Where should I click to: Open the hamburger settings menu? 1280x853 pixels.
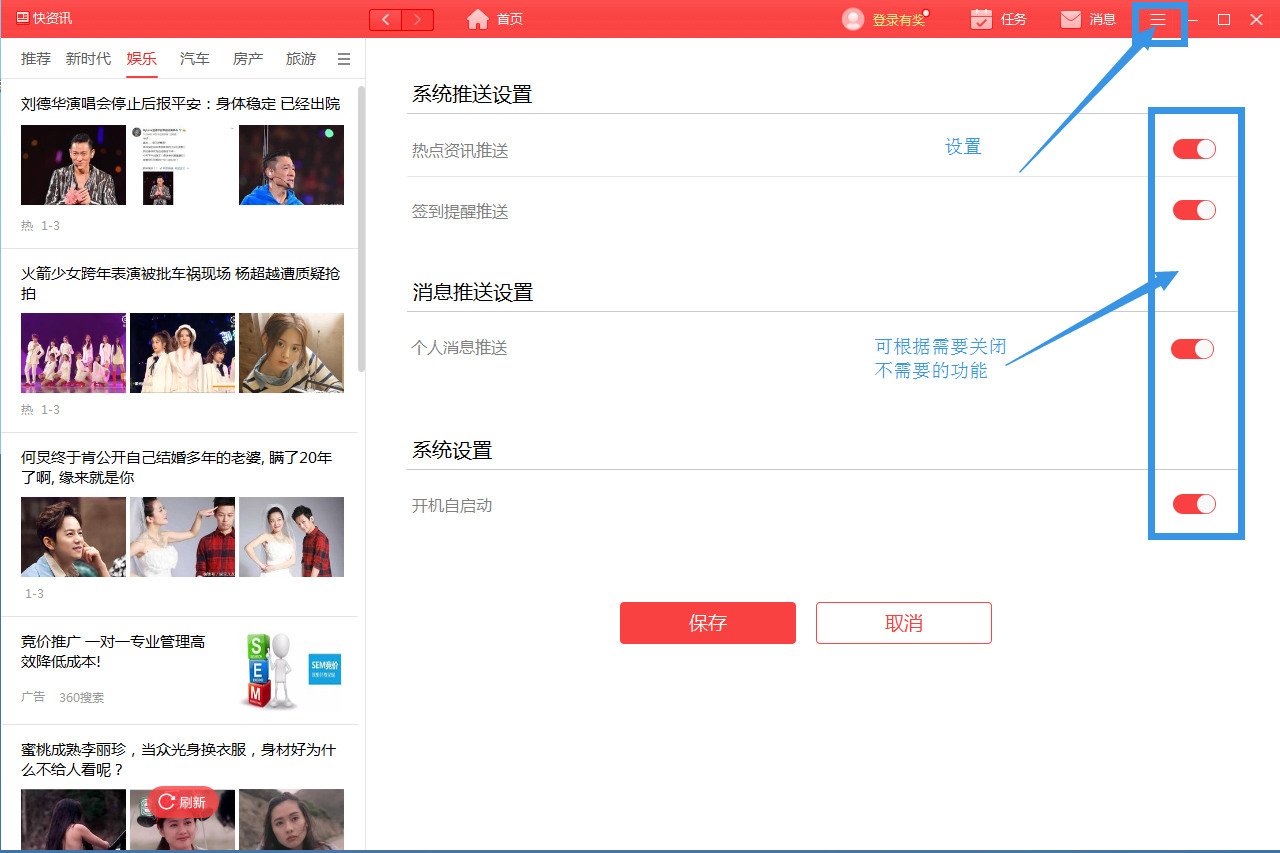coord(1158,19)
